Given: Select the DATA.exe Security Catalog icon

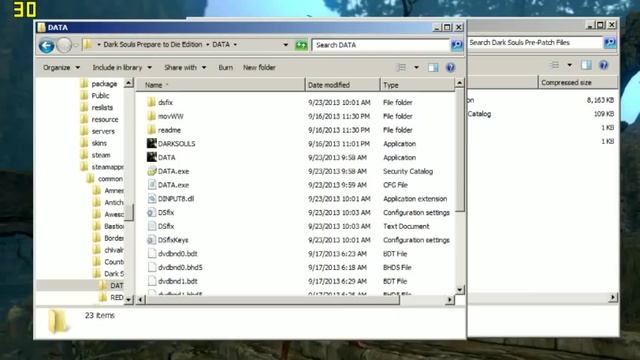Looking at the screenshot, I should pos(151,171).
